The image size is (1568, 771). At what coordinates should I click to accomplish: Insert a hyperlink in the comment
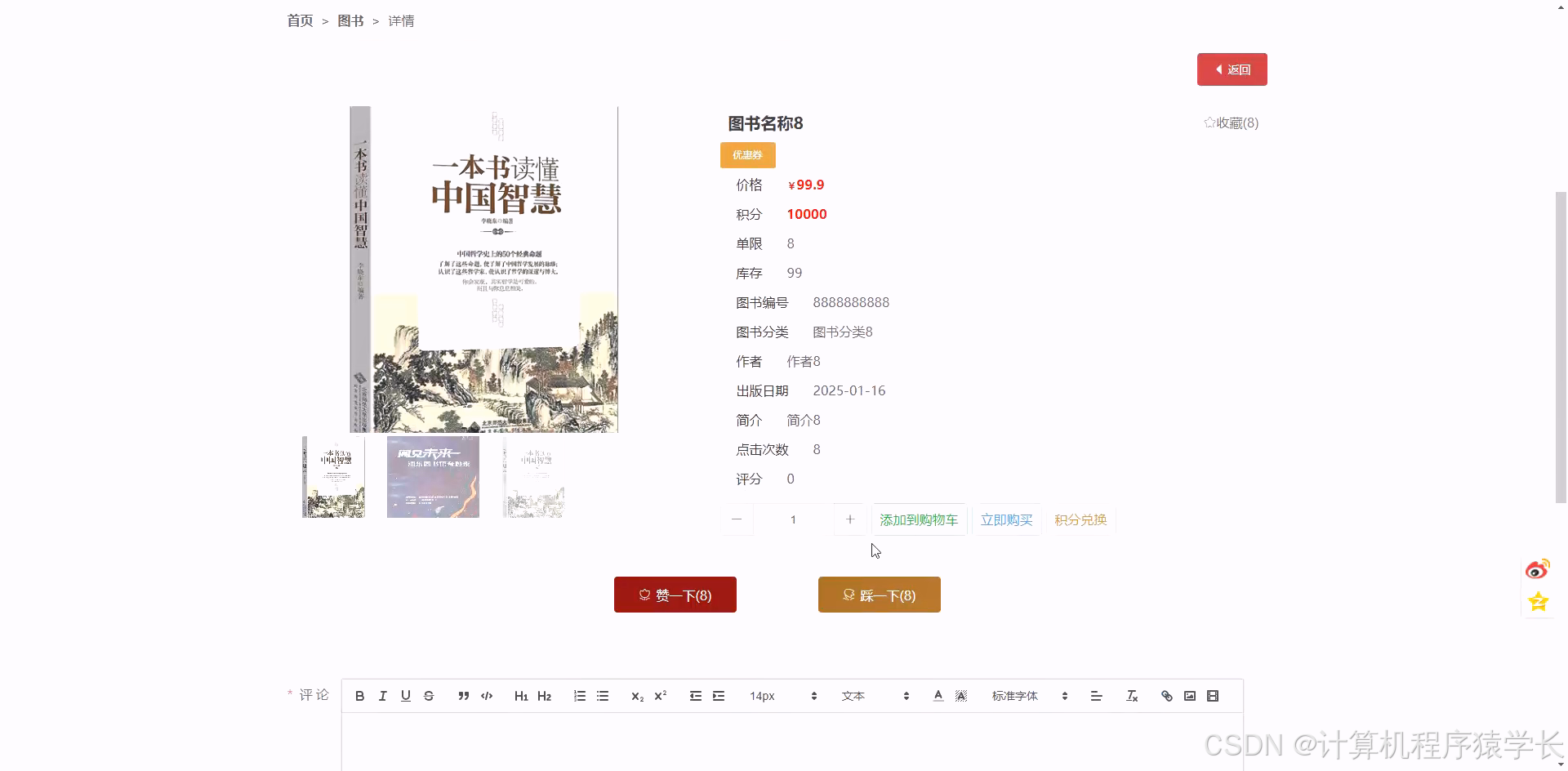pos(1166,696)
